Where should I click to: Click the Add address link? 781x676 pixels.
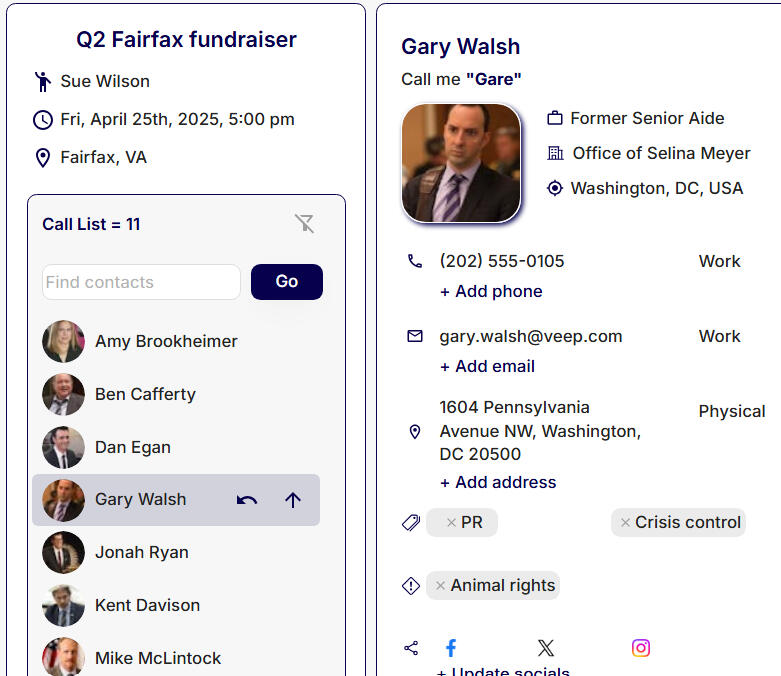click(498, 482)
